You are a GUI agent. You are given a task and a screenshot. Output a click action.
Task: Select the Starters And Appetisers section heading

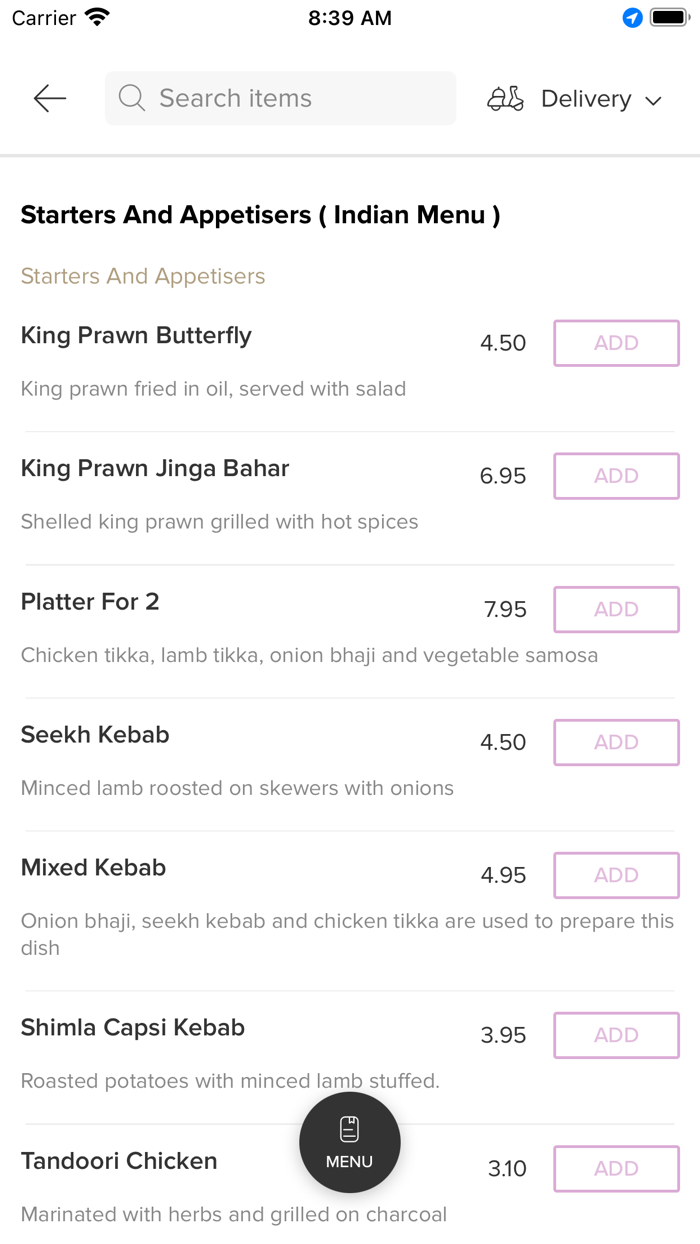[x=260, y=214]
